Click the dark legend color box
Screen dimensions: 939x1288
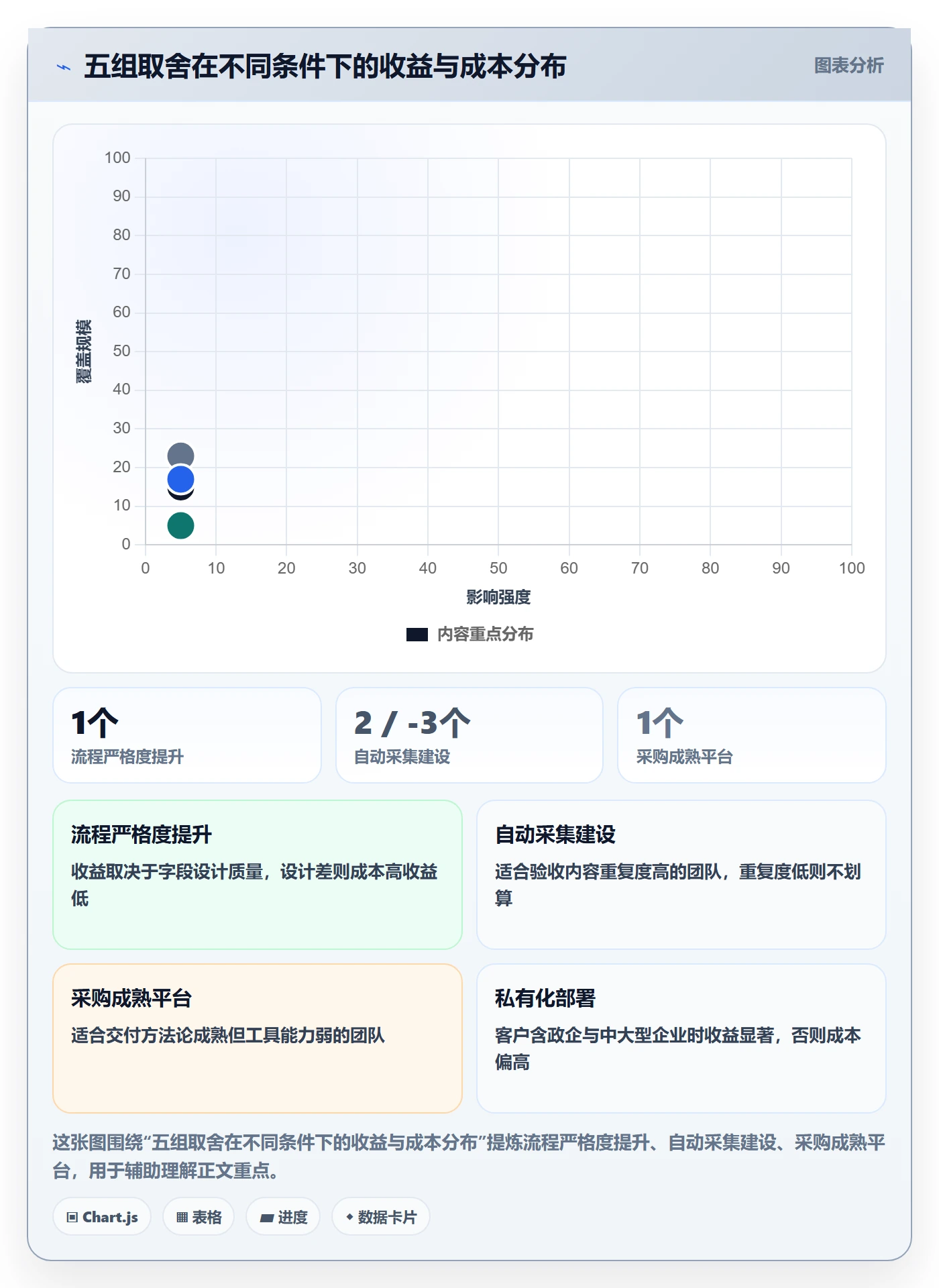[417, 635]
